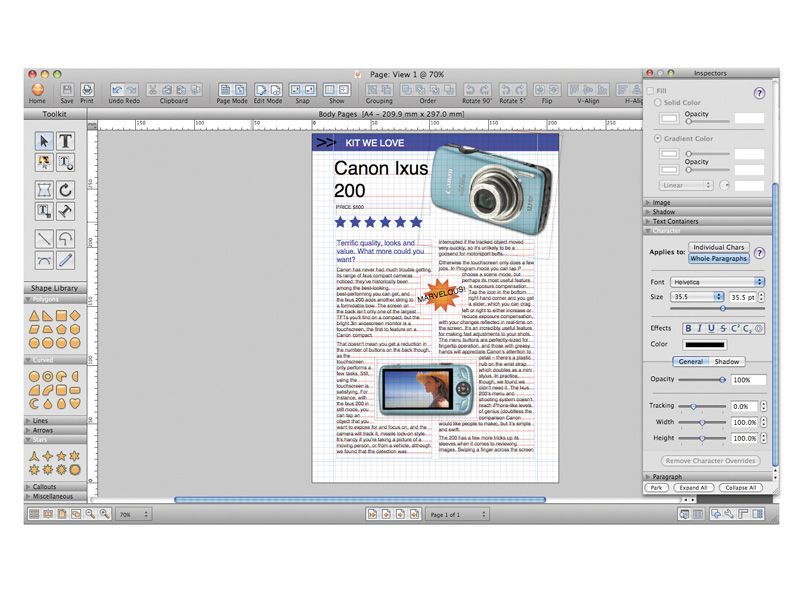Image resolution: width=800 pixels, height=600 pixels.
Task: Select the Gradient Color radio button
Action: pos(658,138)
